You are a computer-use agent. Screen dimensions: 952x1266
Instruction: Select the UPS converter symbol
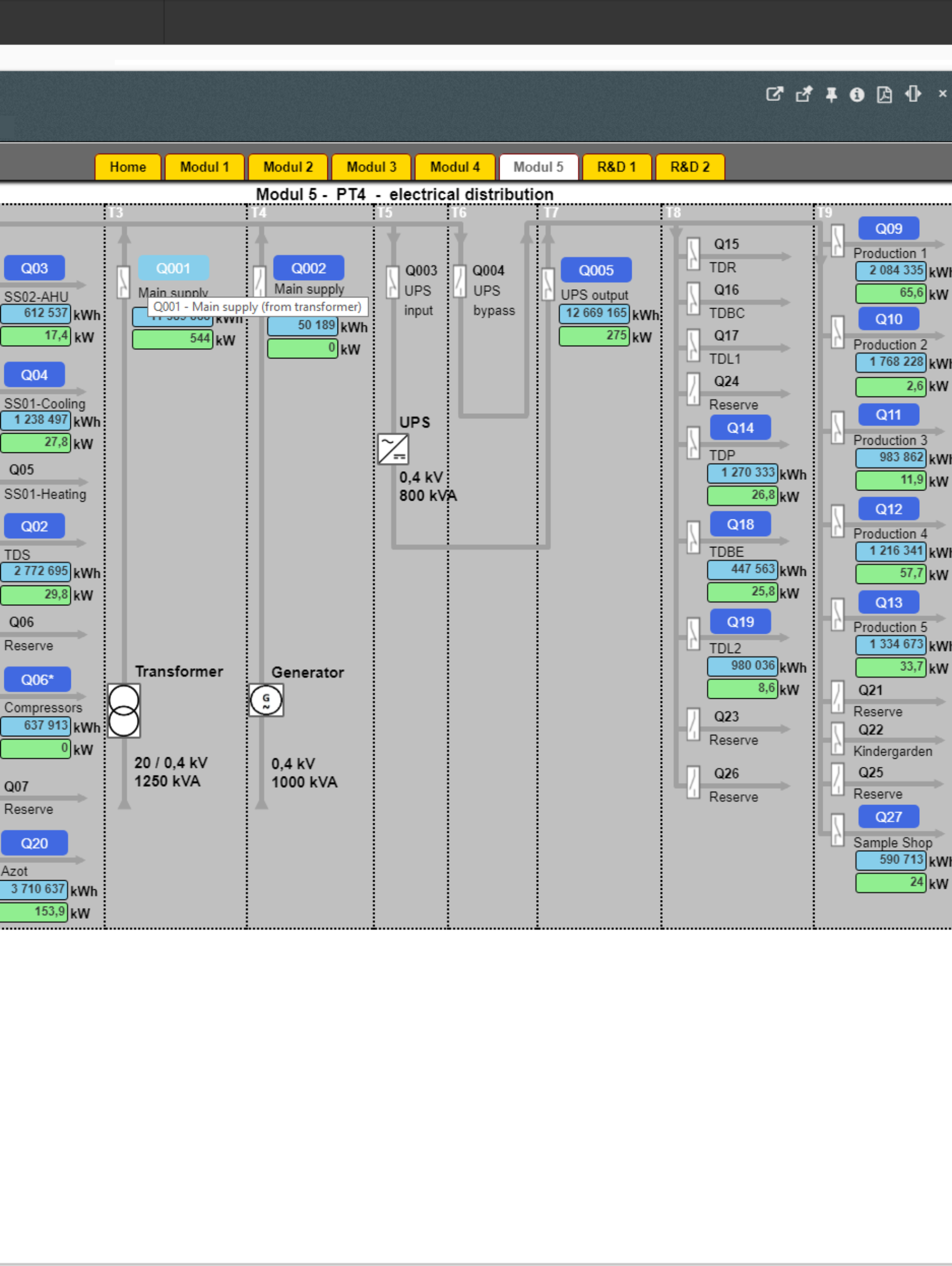click(393, 449)
